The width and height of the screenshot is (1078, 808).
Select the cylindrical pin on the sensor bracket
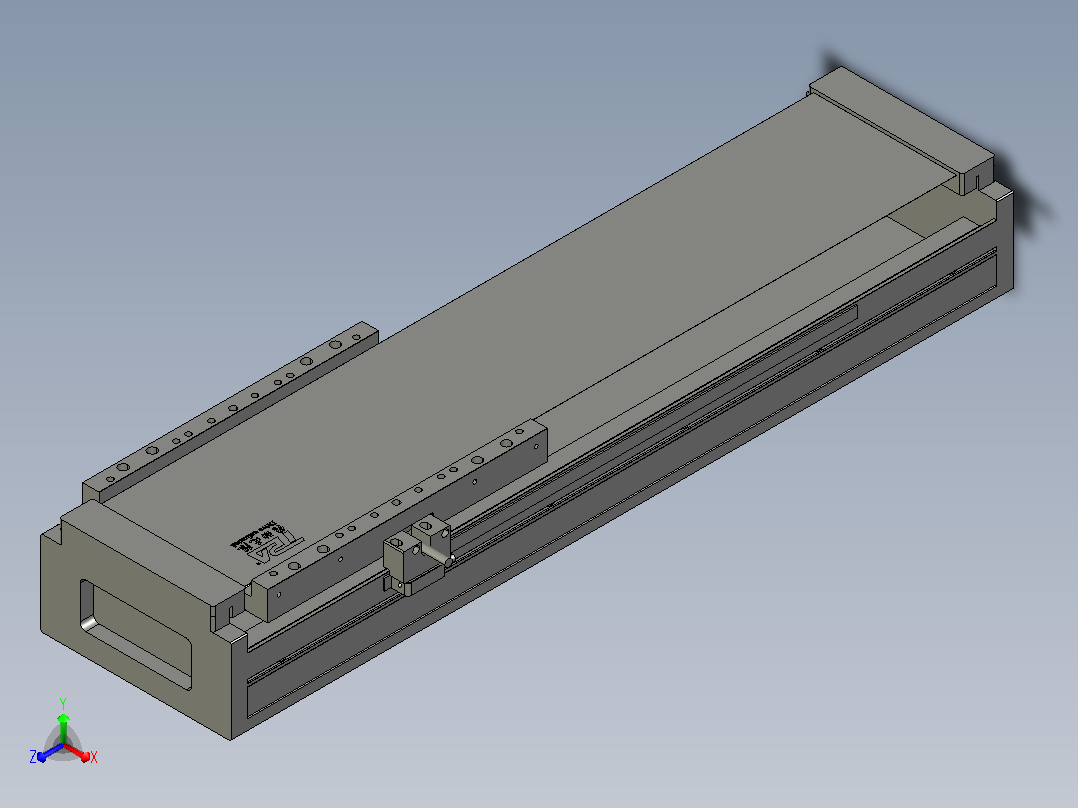(x=436, y=554)
